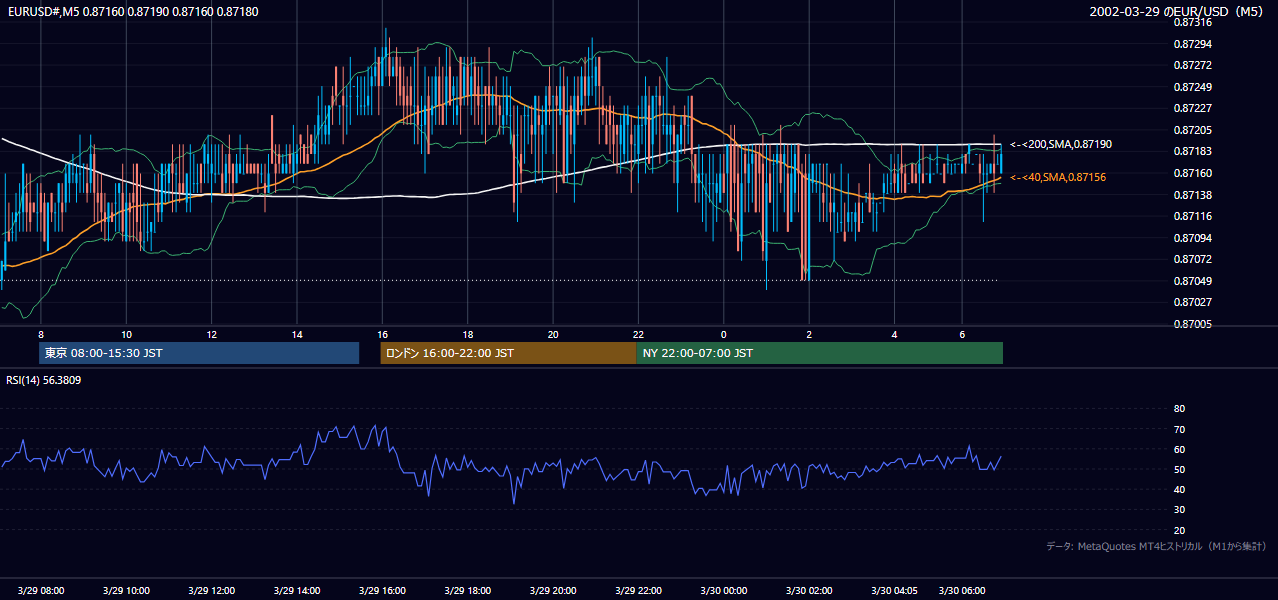The height and width of the screenshot is (600, 1278).
Task: Click RSI axis level 60
Action: pyautogui.click(x=1179, y=449)
